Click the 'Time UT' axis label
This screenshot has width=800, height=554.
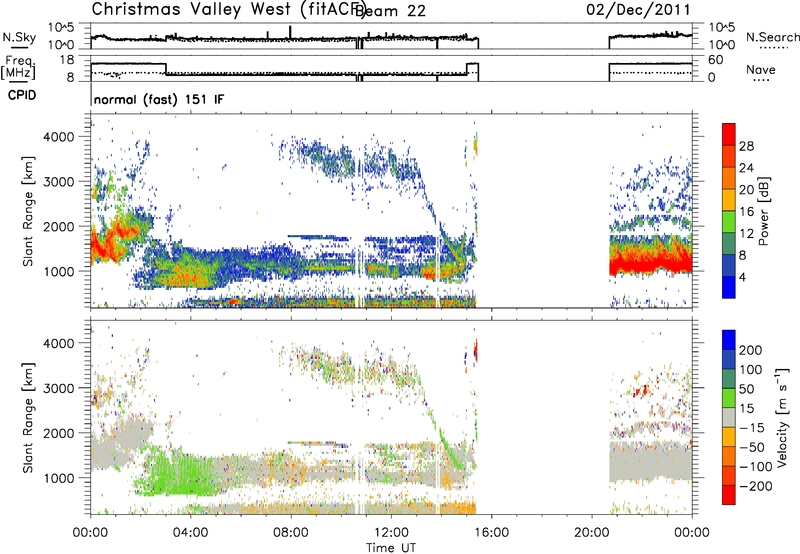[391, 548]
